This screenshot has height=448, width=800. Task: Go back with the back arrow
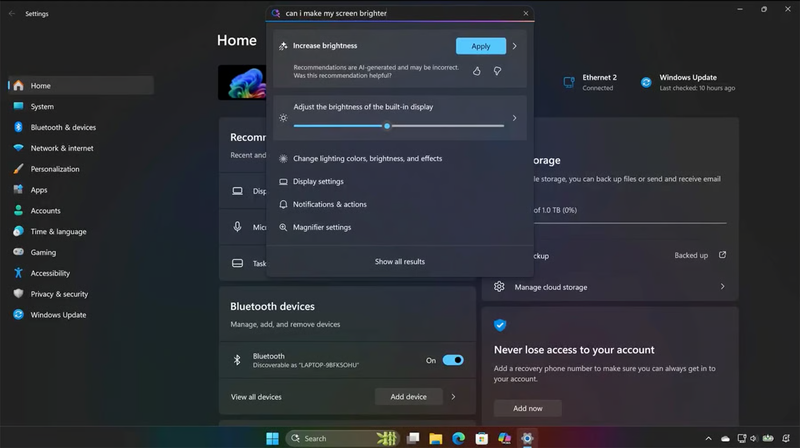(x=12, y=13)
